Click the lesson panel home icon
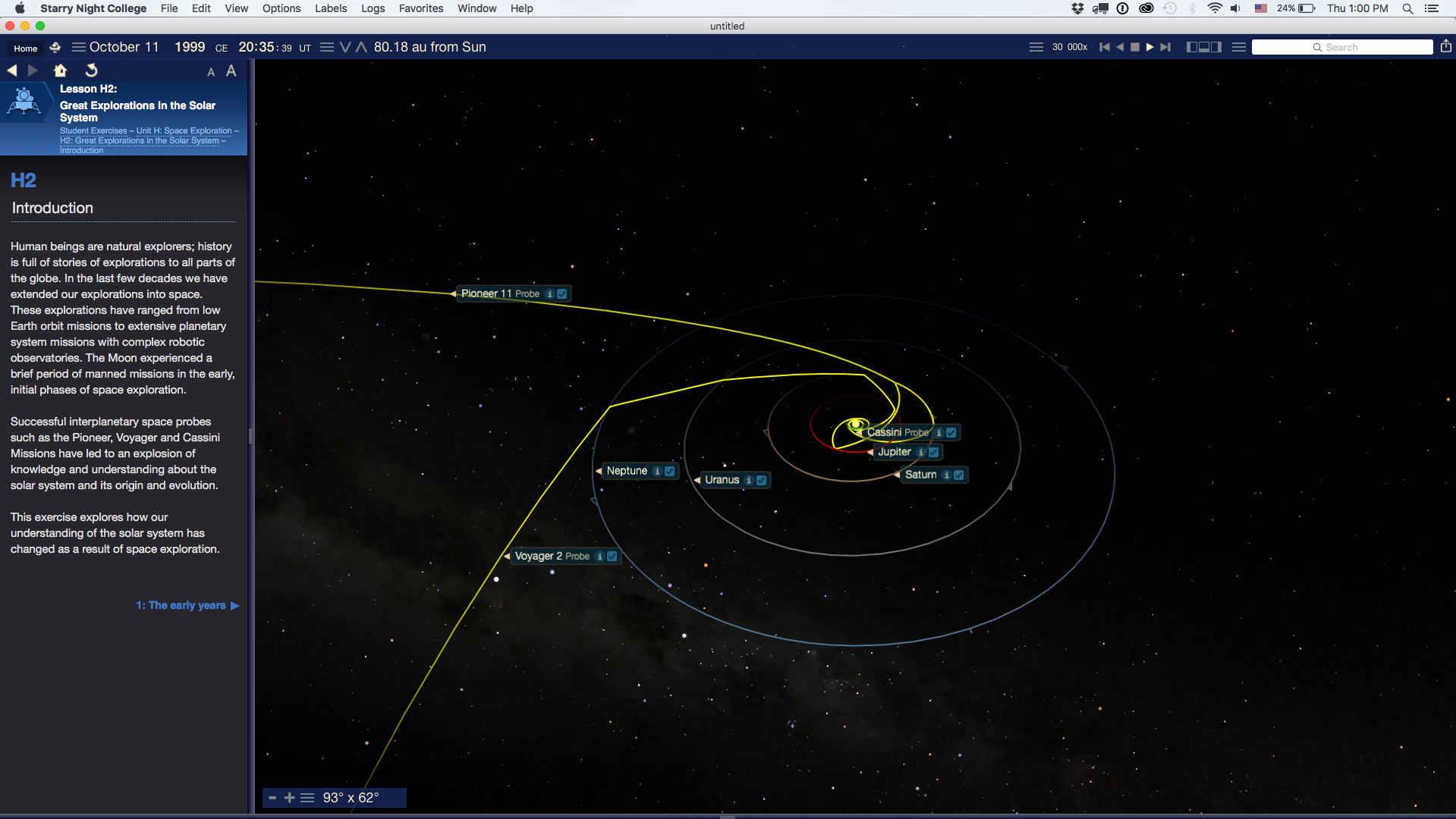 [x=61, y=71]
